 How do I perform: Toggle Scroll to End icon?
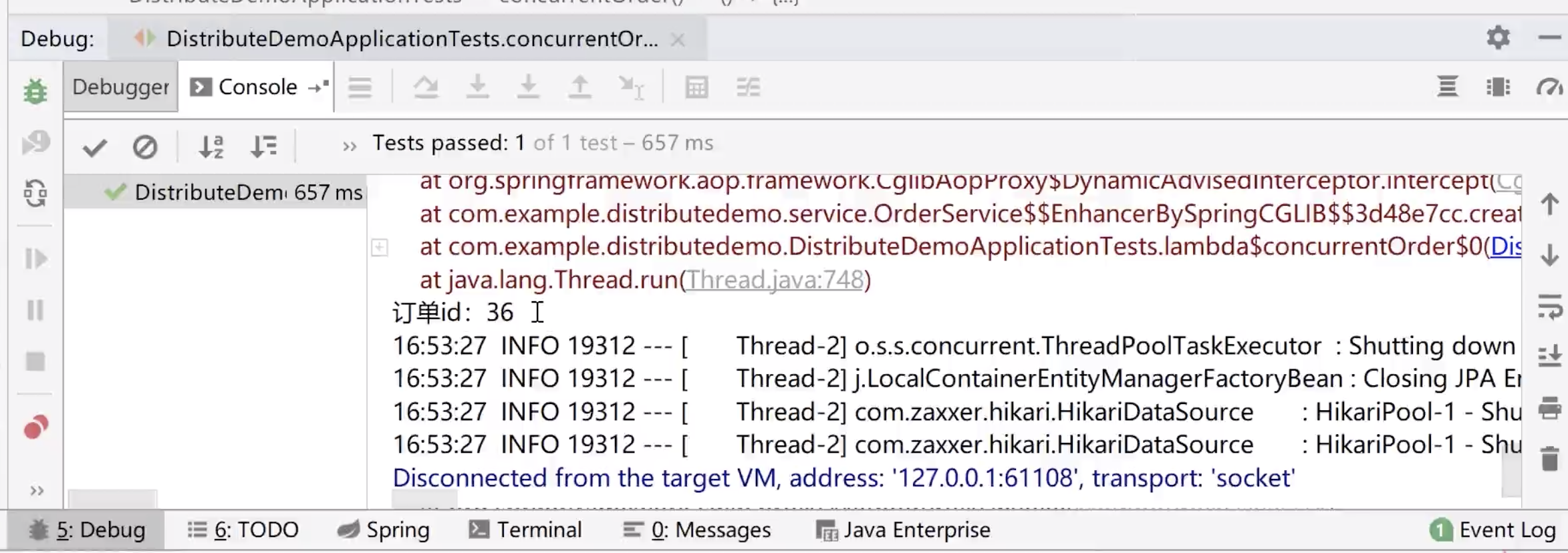click(x=1549, y=357)
